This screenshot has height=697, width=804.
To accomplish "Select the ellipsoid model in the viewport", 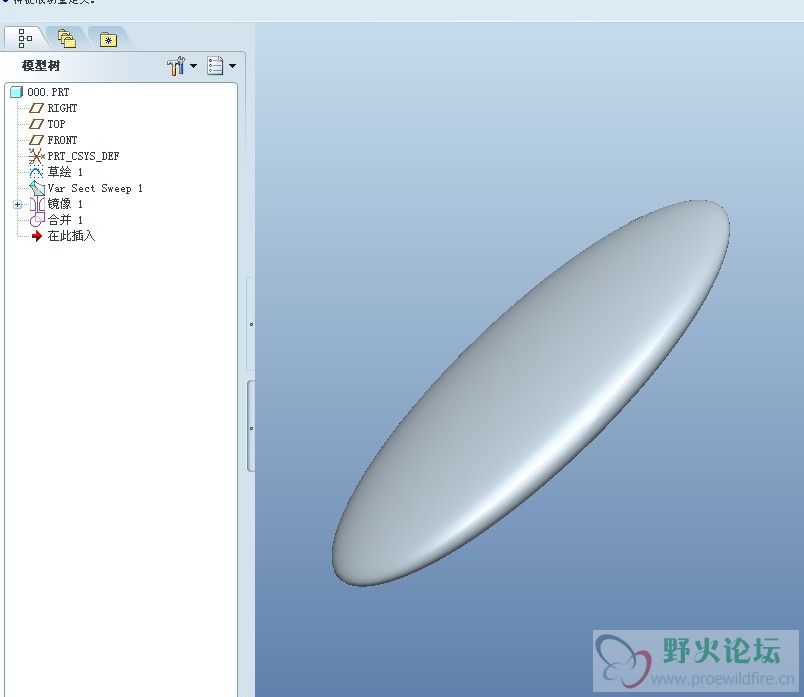I will (x=531, y=393).
